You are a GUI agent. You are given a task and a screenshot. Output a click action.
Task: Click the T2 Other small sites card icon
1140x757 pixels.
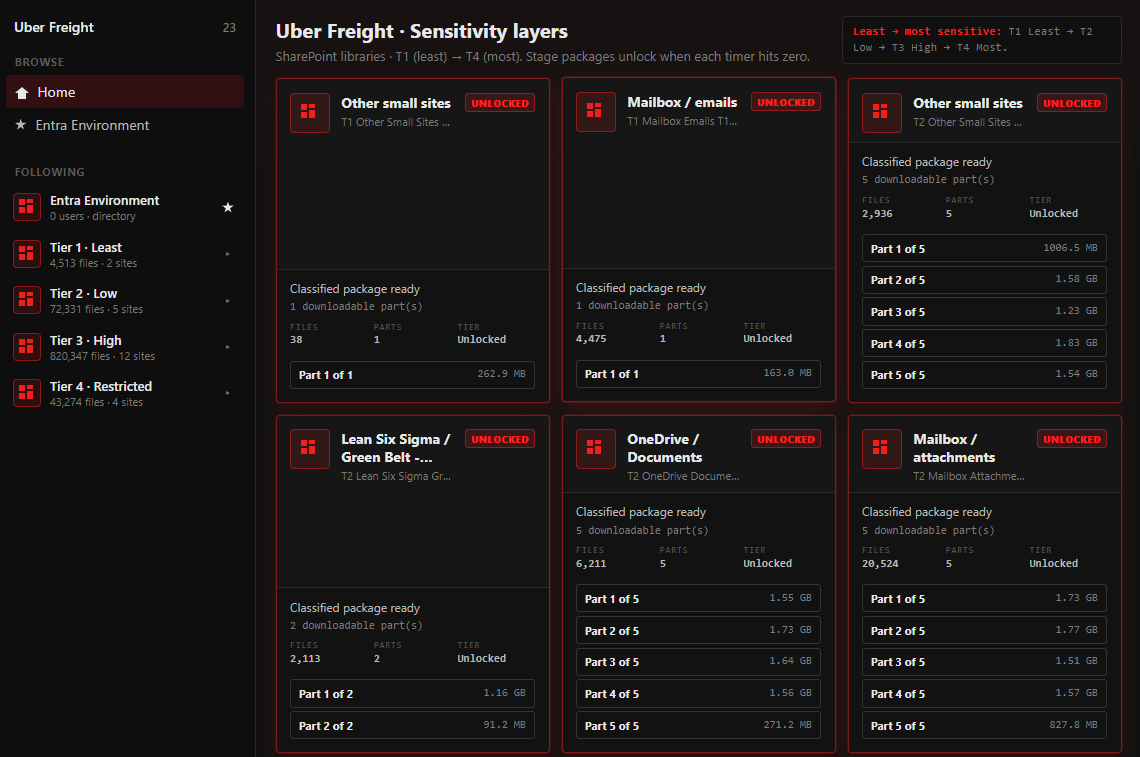881,112
